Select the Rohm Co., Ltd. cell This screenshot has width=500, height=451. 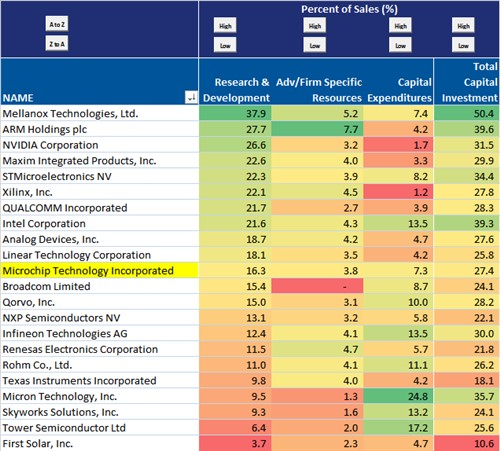click(99, 365)
